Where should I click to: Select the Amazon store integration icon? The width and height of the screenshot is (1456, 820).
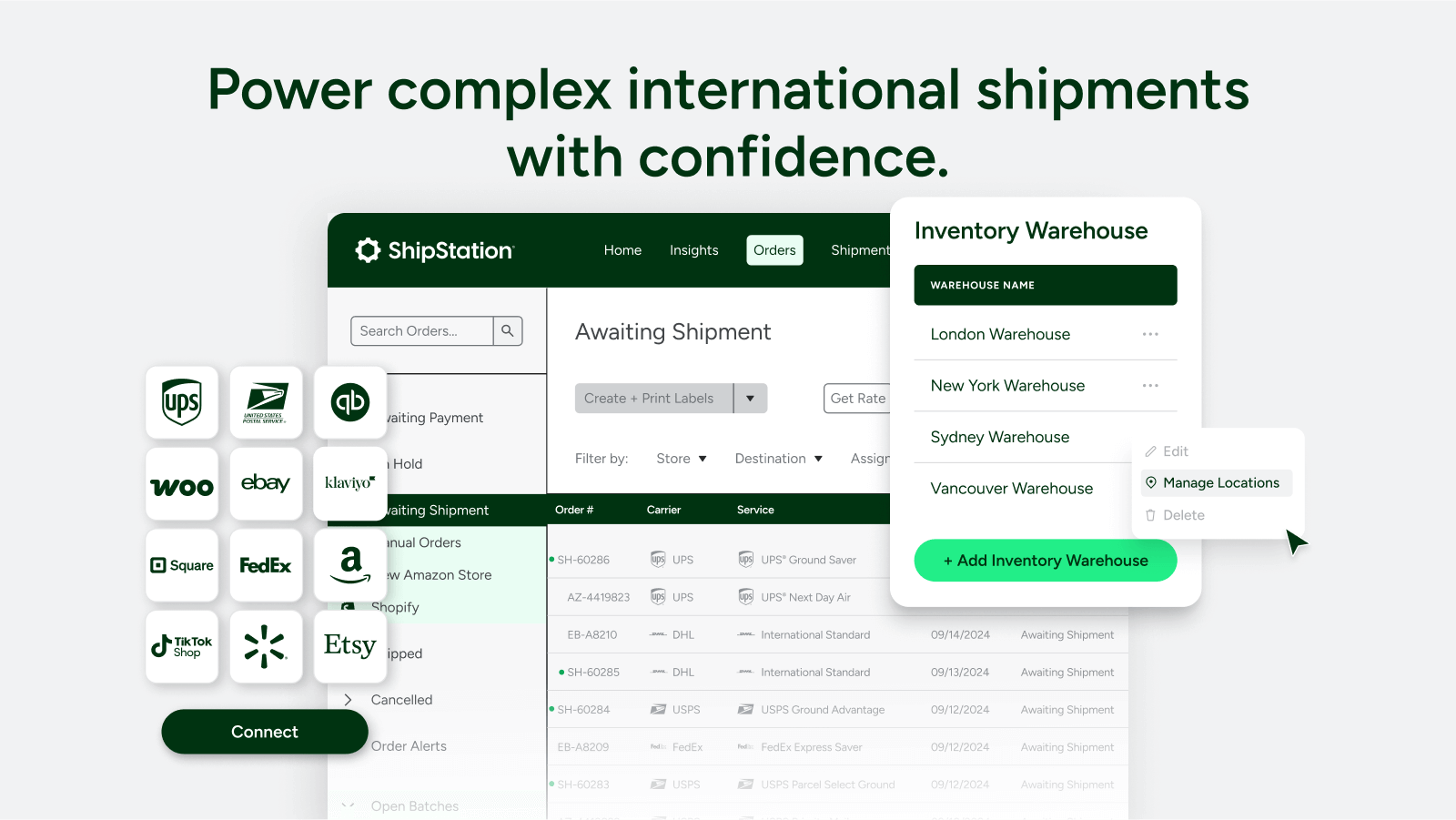[350, 565]
